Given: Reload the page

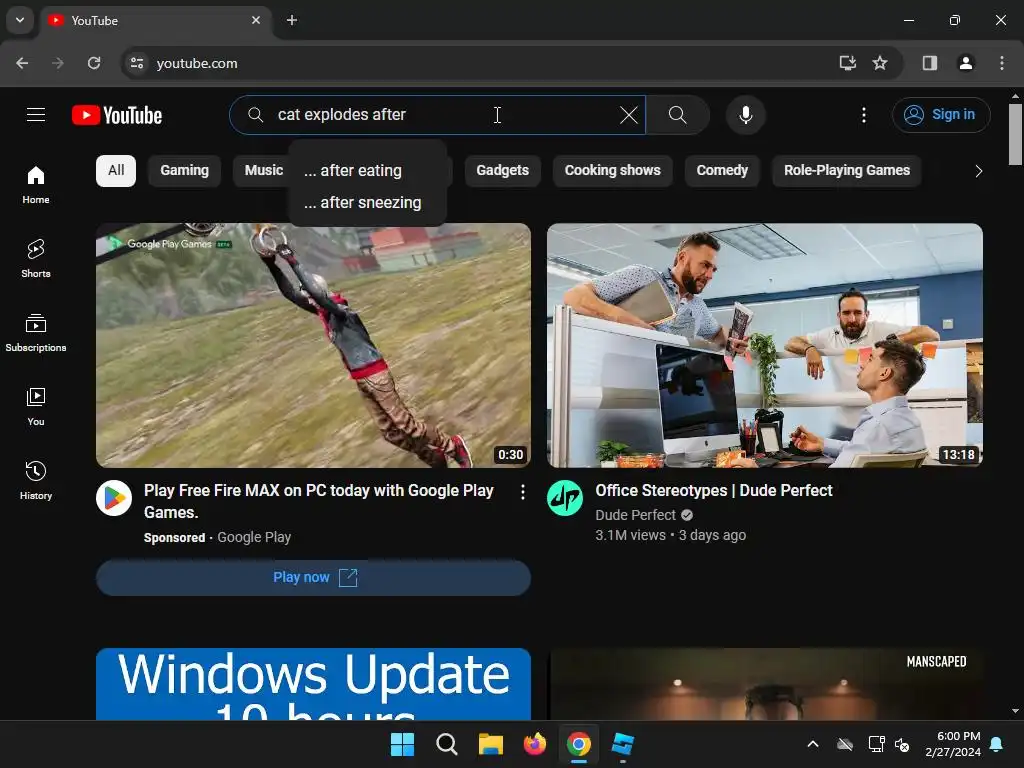Looking at the screenshot, I should coord(94,63).
